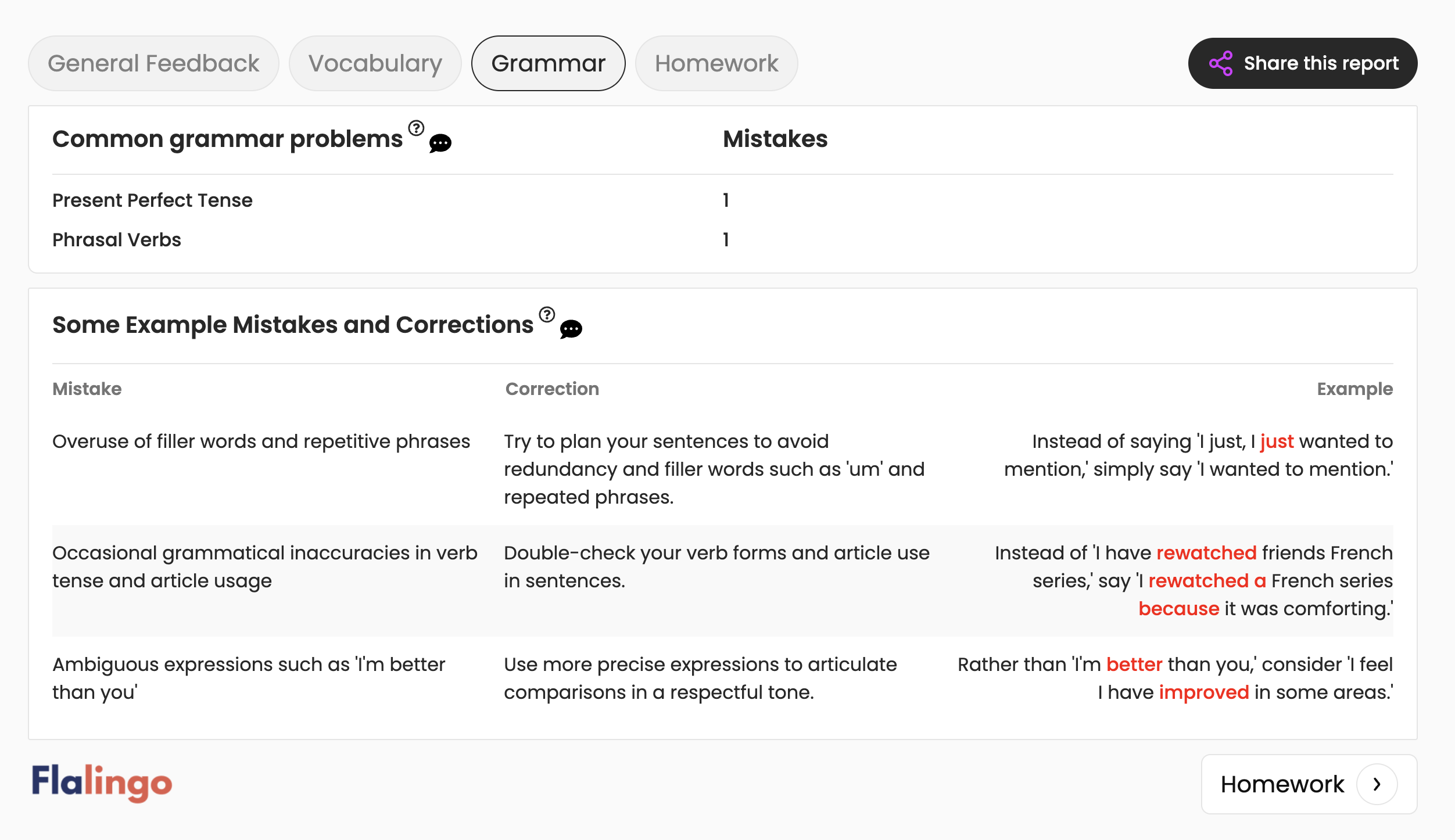Image resolution: width=1455 pixels, height=840 pixels.
Task: Share this report
Action: click(x=1303, y=63)
